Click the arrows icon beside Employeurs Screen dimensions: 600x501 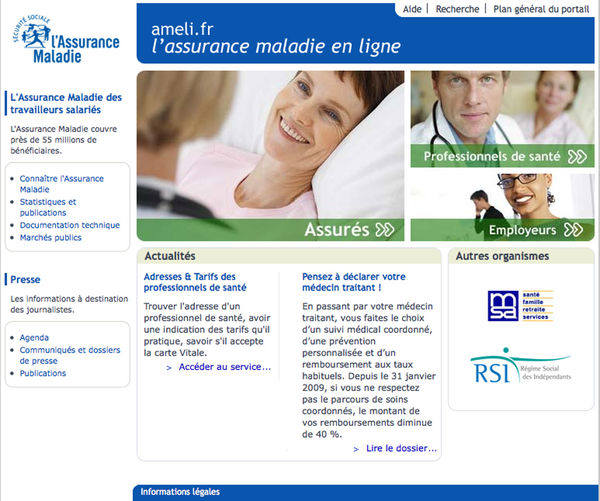(x=572, y=230)
